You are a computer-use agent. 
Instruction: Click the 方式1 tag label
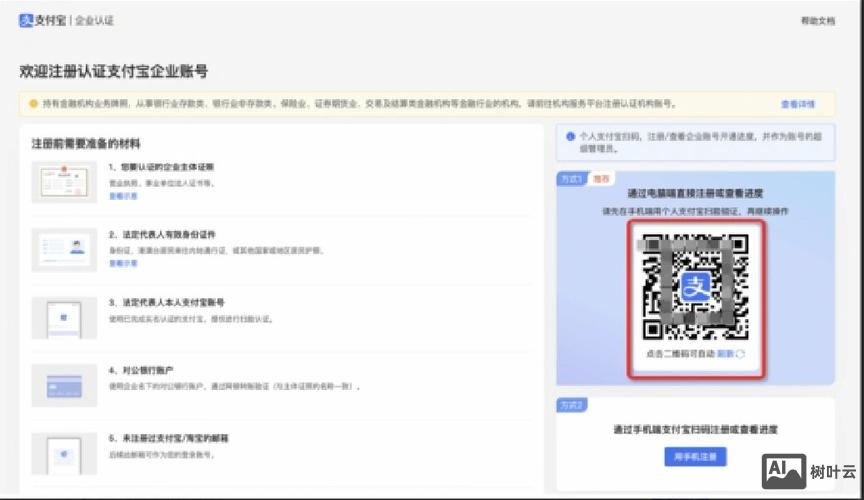point(571,179)
